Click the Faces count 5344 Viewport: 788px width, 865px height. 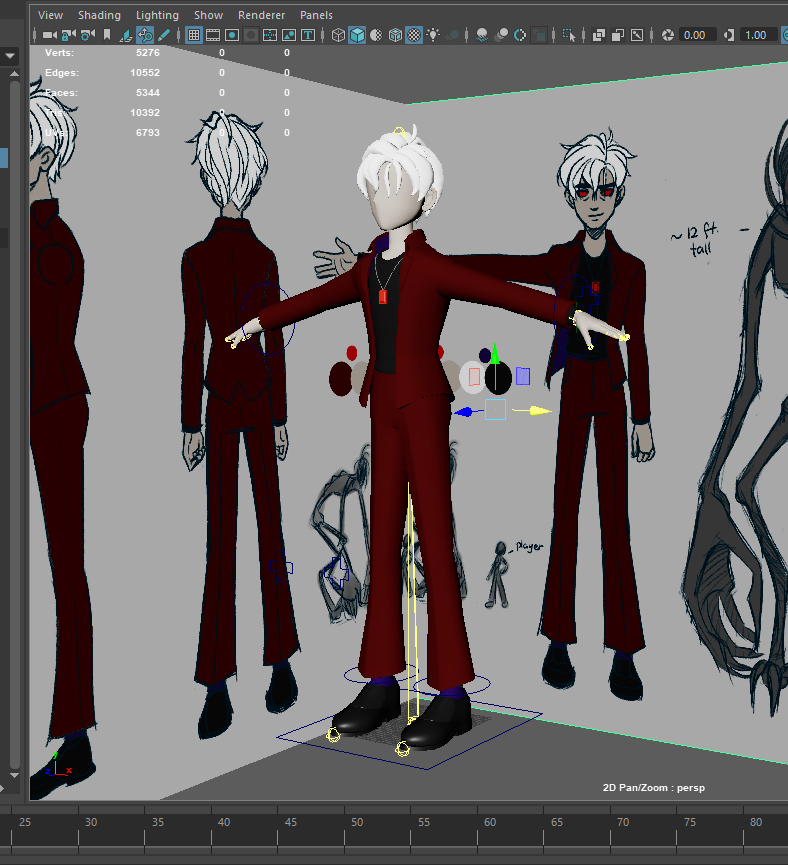[x=148, y=93]
